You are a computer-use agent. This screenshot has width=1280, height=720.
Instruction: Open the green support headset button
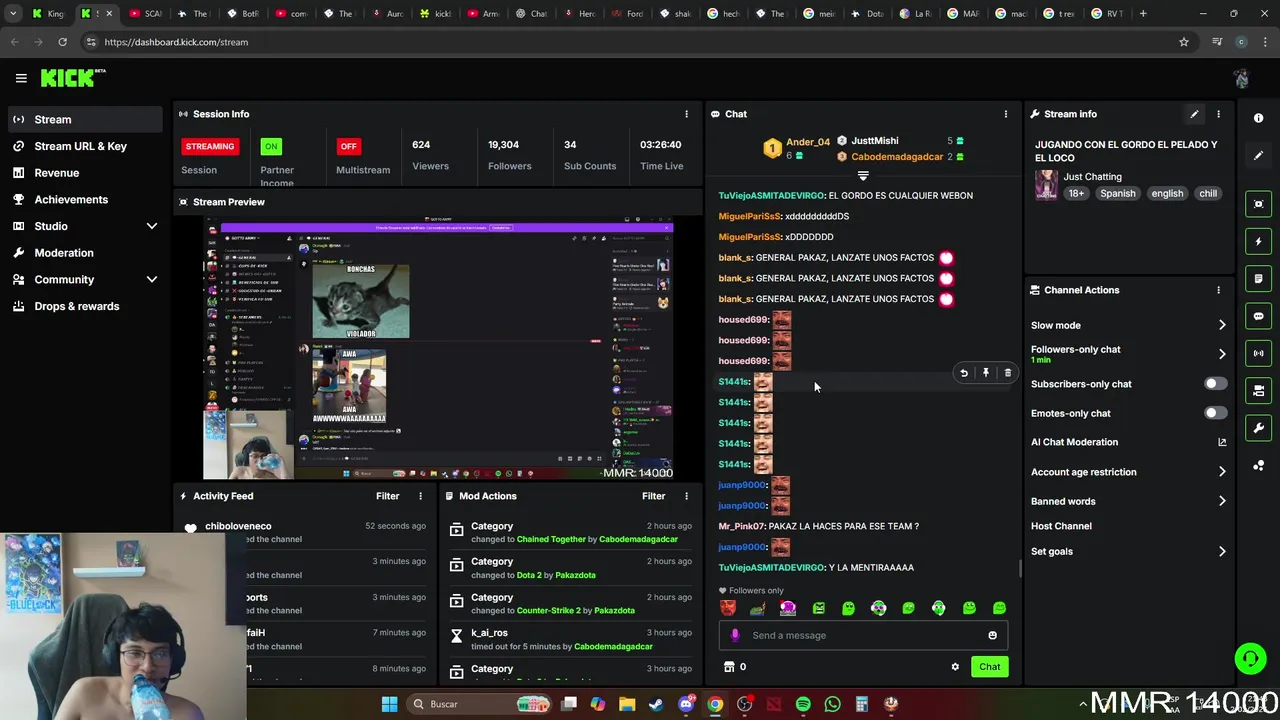pos(1250,658)
